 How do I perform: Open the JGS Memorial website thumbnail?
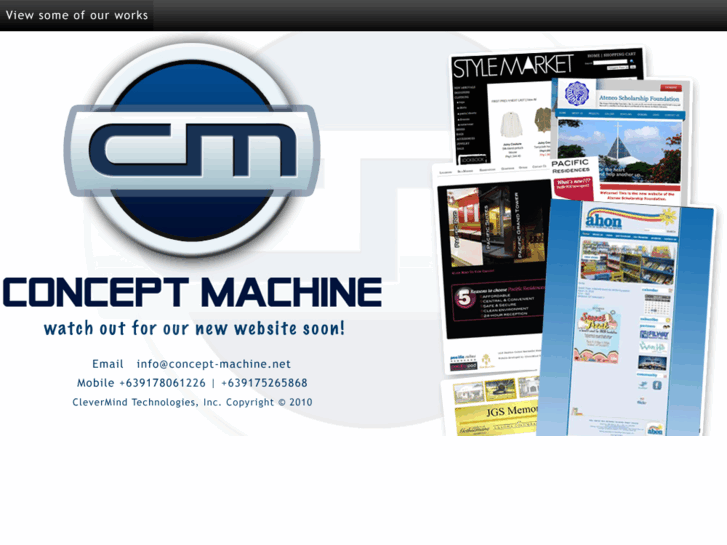point(489,407)
